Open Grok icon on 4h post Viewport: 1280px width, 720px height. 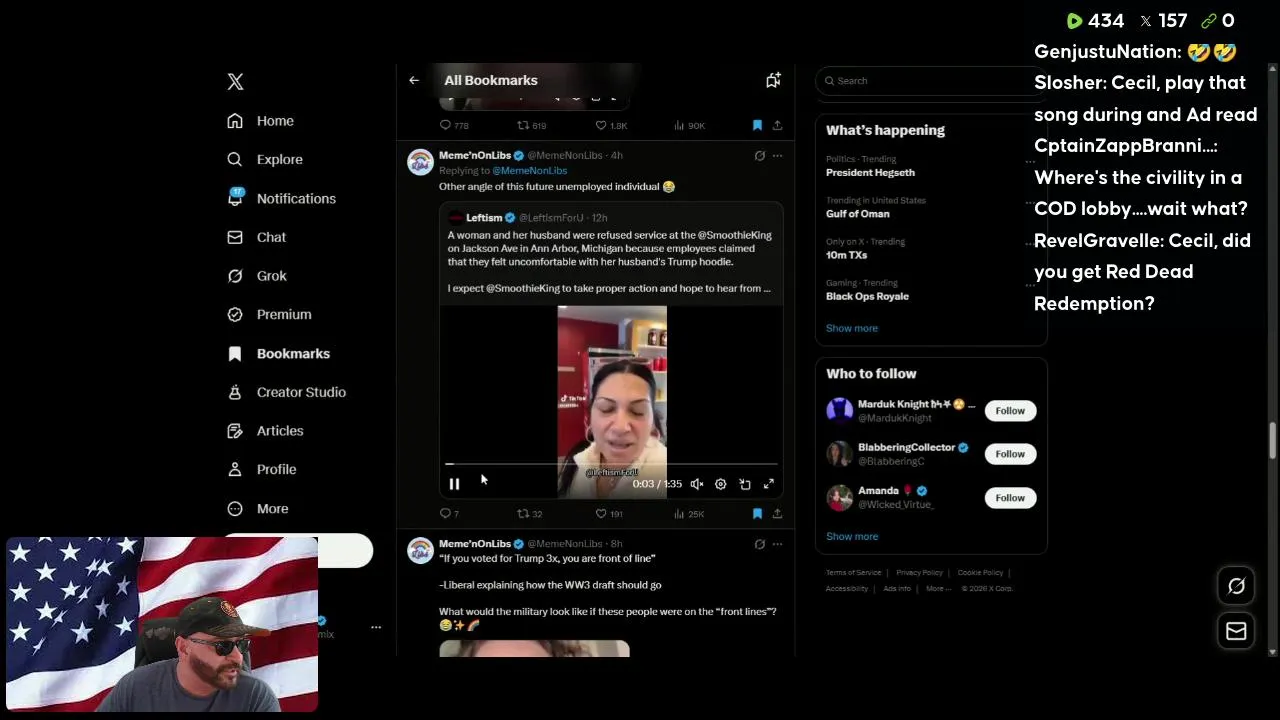click(x=760, y=156)
